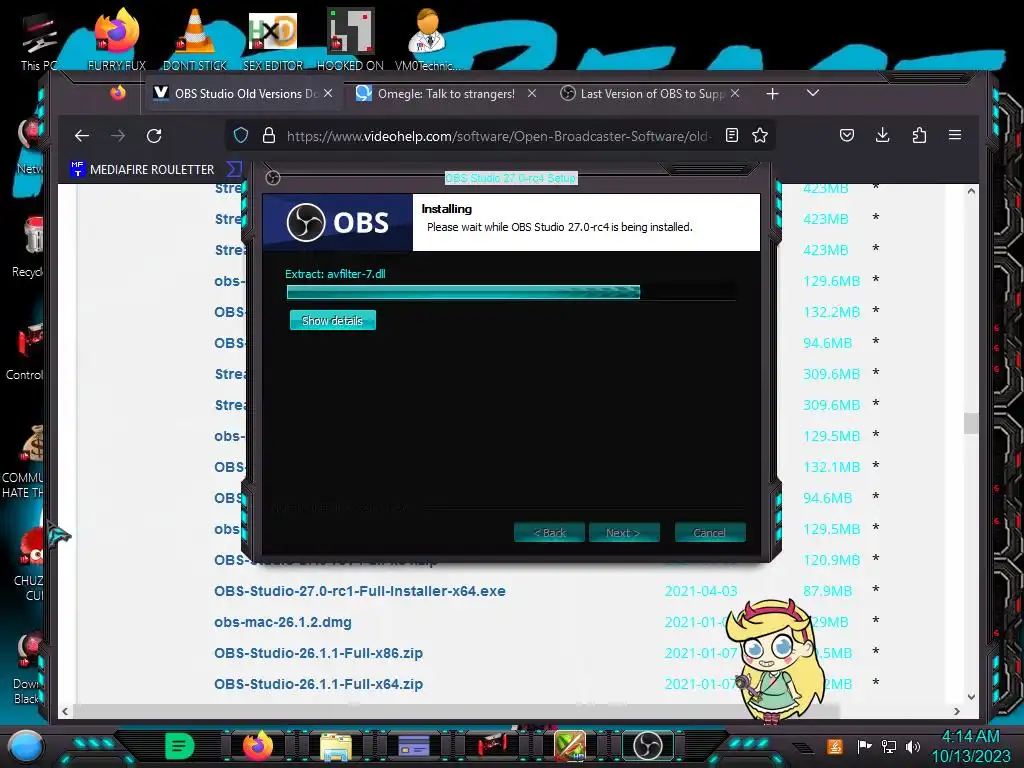Click the scroll up arrow of the page
1024x768 pixels.
971,191
